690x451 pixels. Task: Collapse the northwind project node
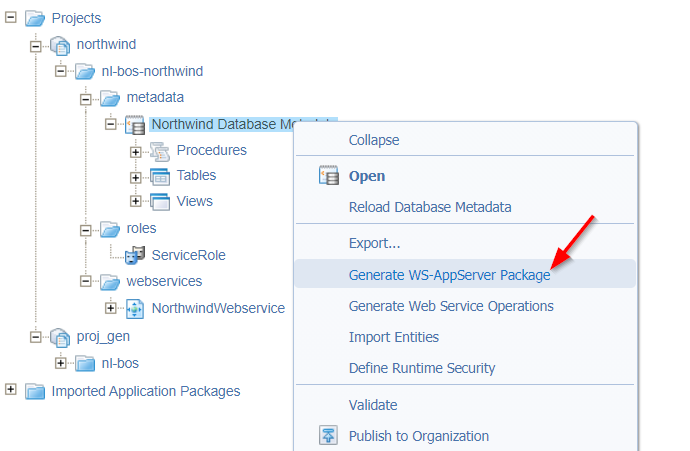point(37,45)
